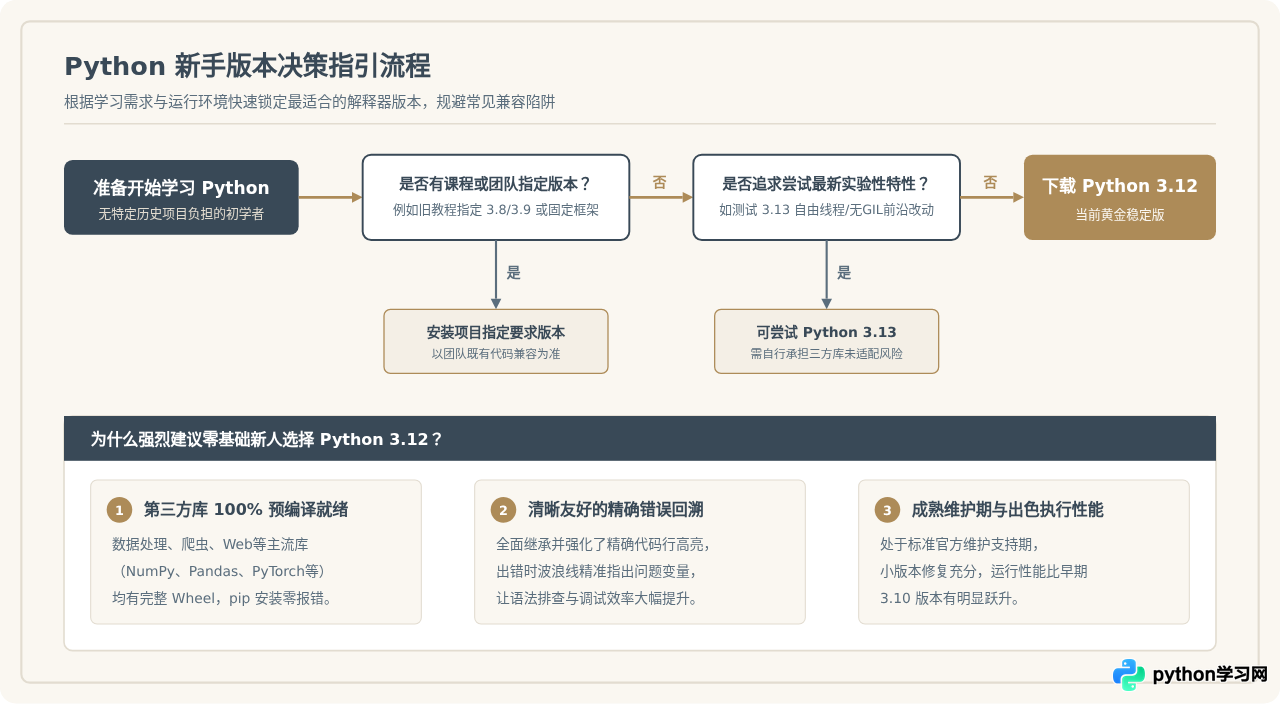The width and height of the screenshot is (1280, 704).
Task: Select the '安装项目指定要求版本' box
Action: [x=496, y=341]
